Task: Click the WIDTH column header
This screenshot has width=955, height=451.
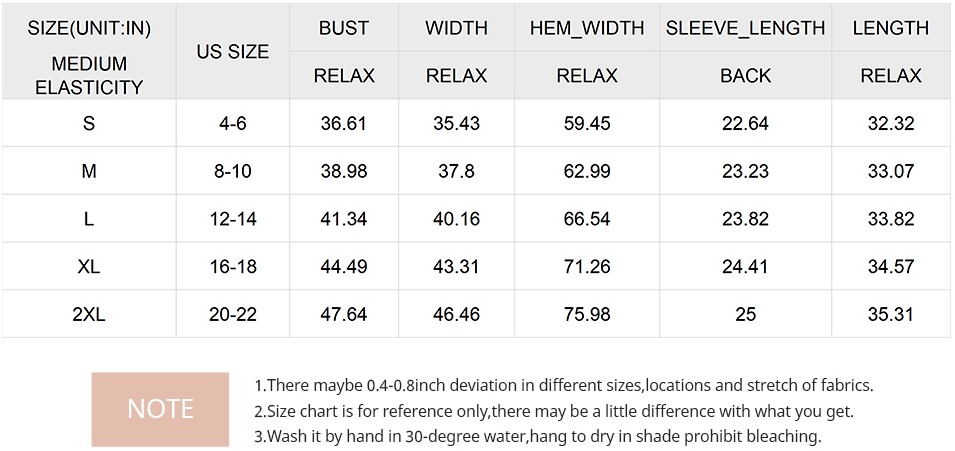Action: [x=457, y=28]
